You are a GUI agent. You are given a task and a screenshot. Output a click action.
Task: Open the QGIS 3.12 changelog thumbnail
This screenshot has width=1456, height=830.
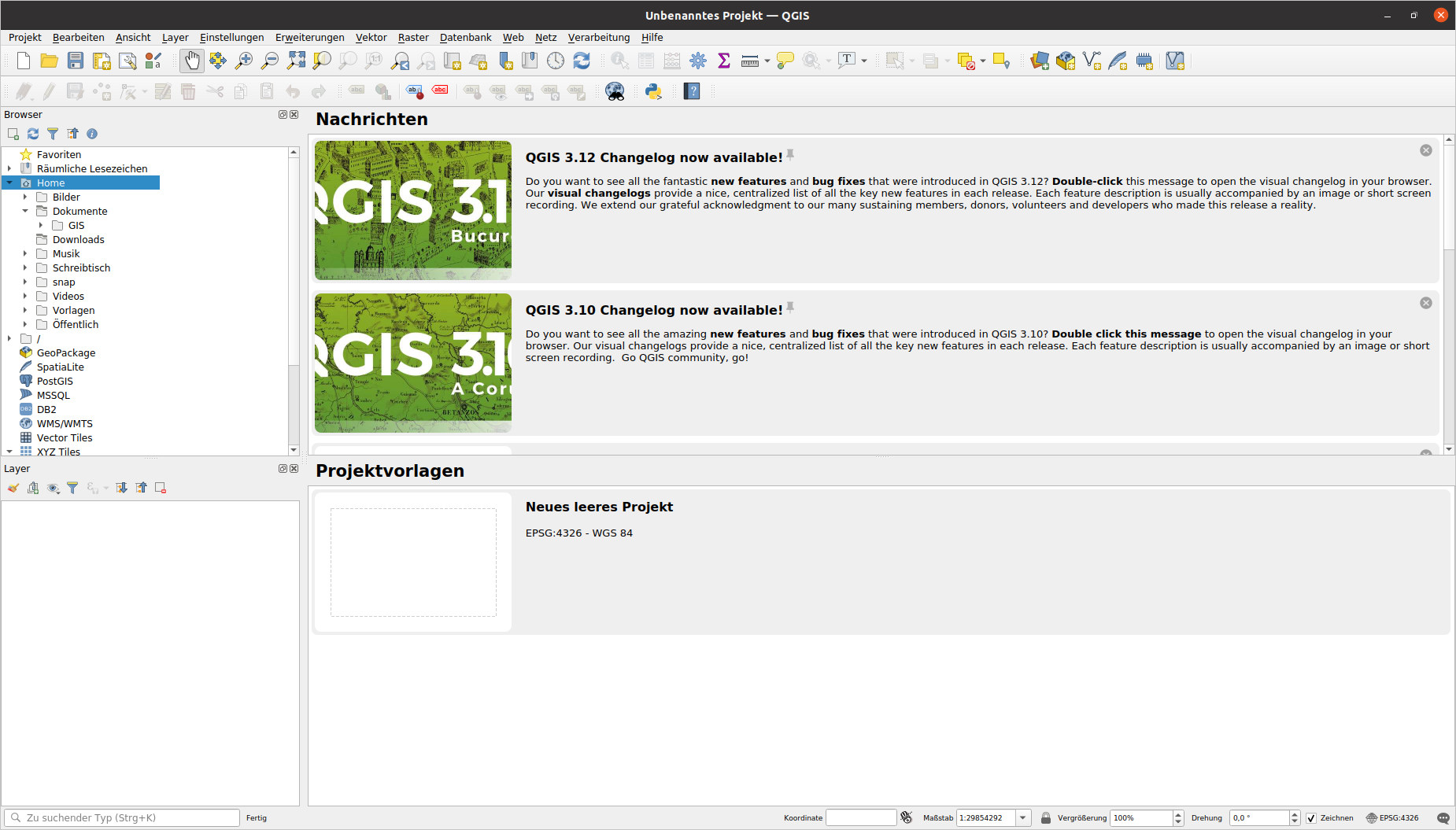413,210
